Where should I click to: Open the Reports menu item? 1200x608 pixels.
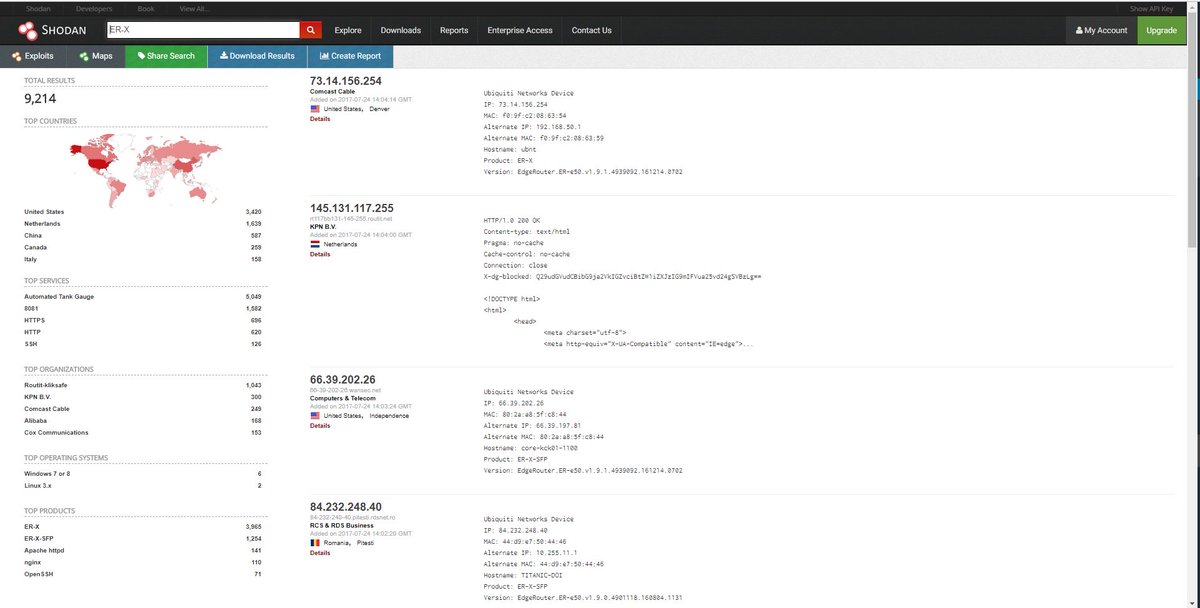point(454,30)
